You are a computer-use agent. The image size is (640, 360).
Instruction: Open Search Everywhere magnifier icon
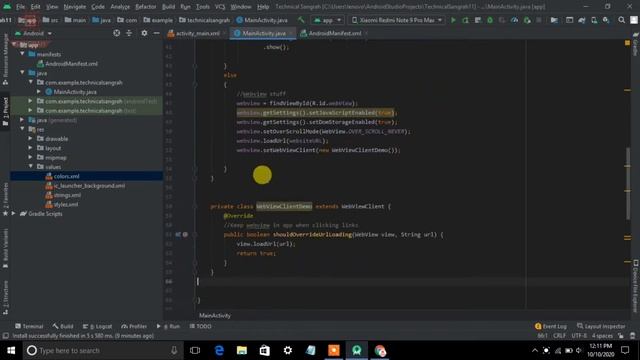621,20
